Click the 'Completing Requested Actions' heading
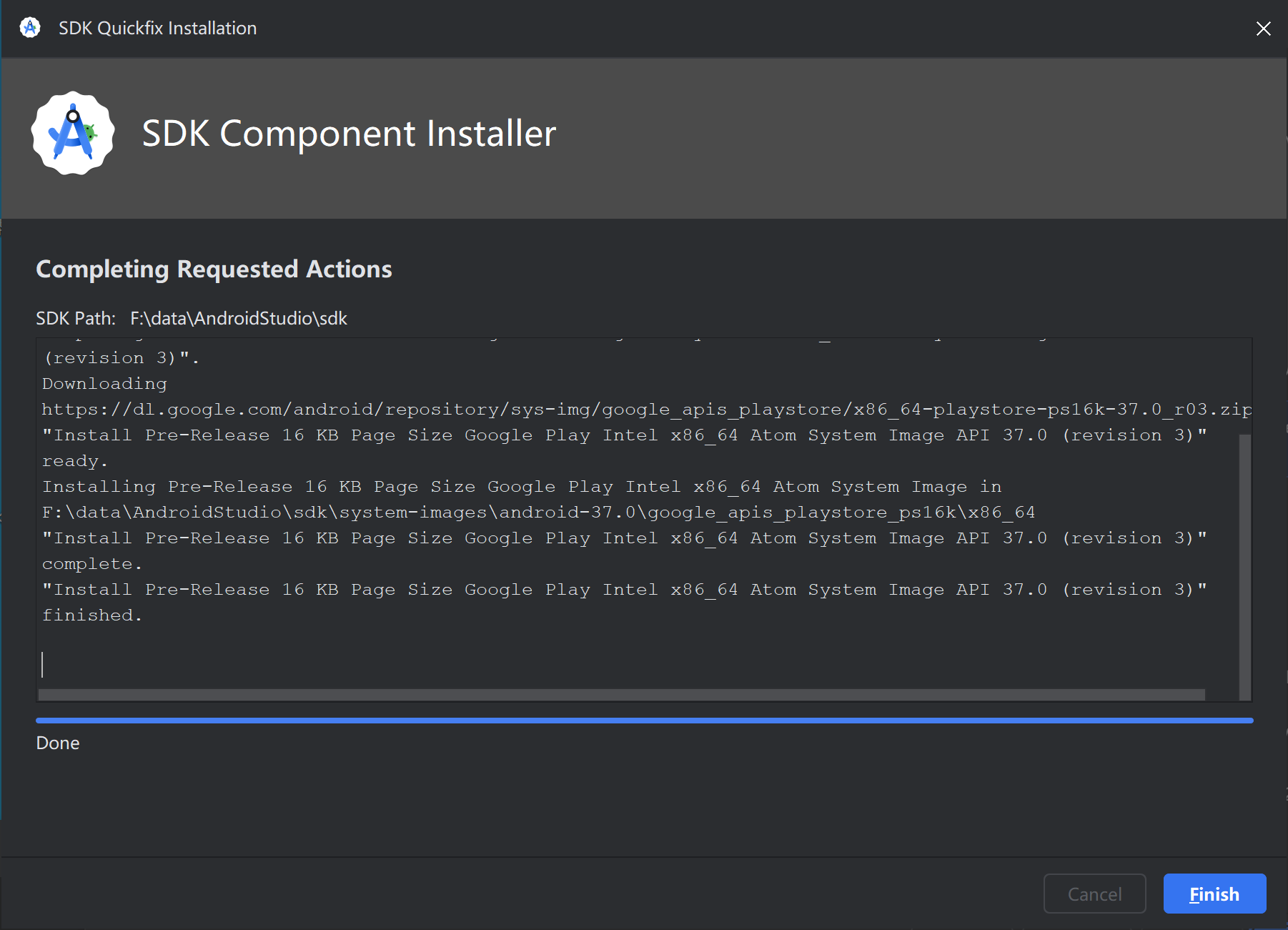 pos(214,269)
